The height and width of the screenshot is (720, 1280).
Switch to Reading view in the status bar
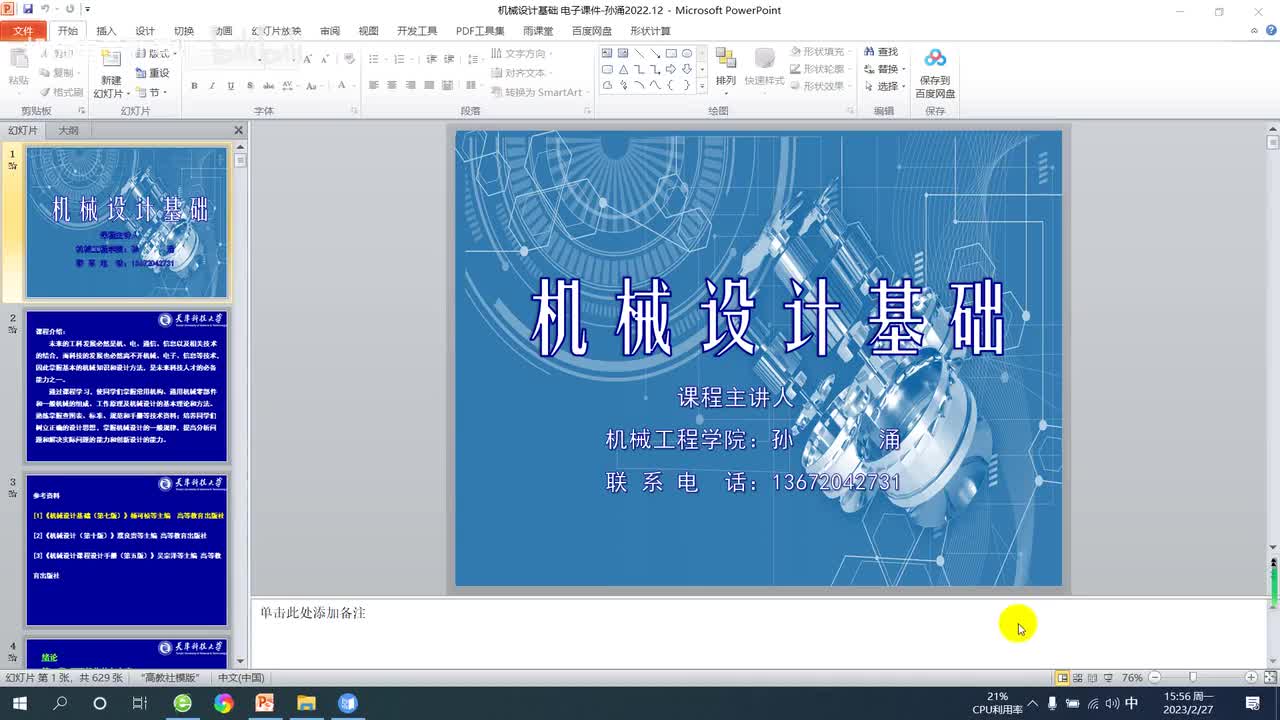(x=1092, y=678)
